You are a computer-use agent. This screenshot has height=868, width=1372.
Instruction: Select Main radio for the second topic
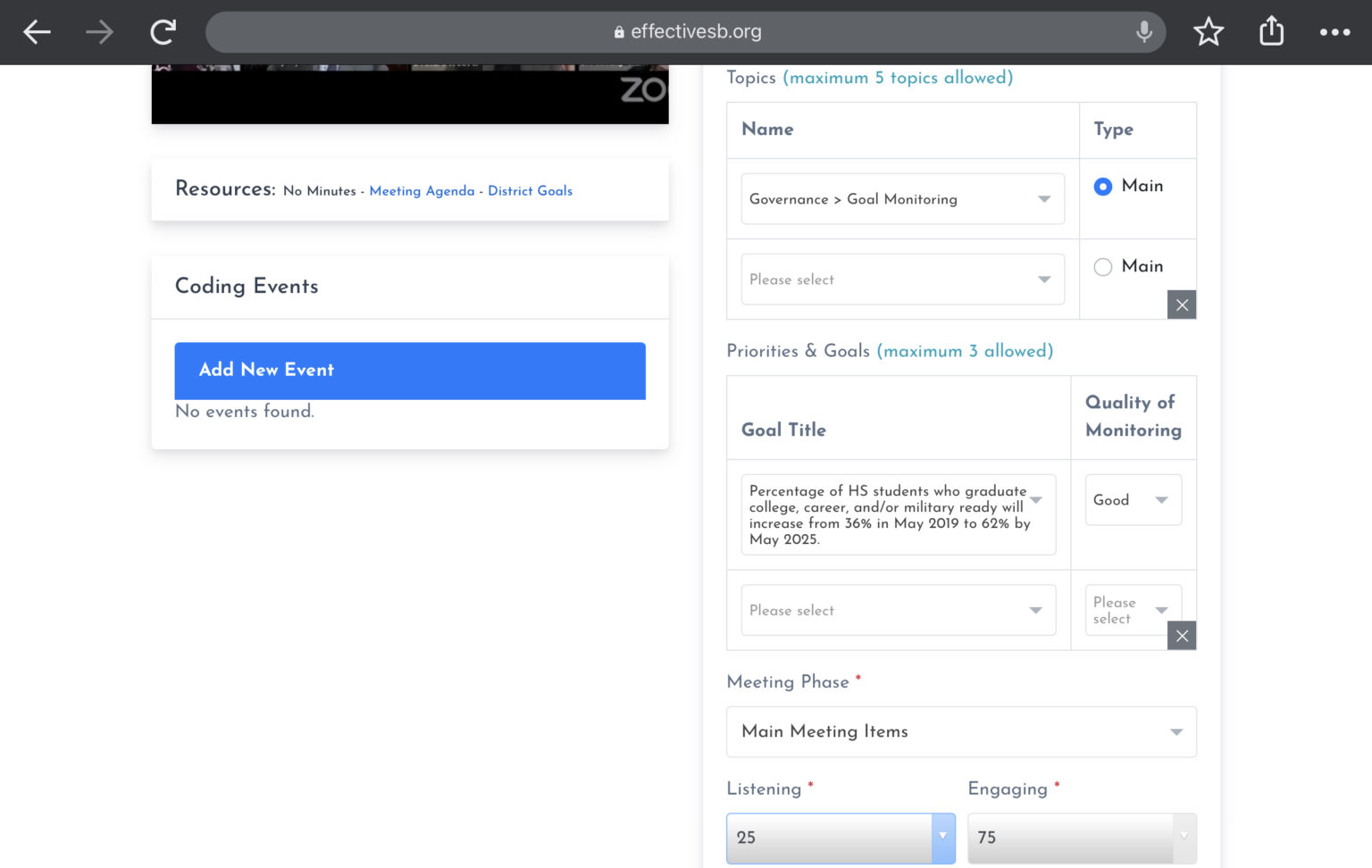[x=1103, y=266]
